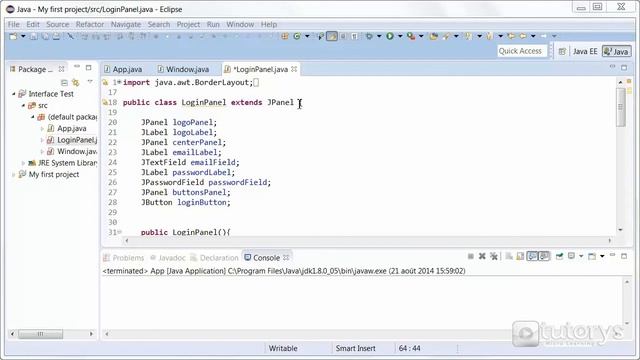
Task: Open the New wizard dropdown arrow
Action: coord(23,36)
